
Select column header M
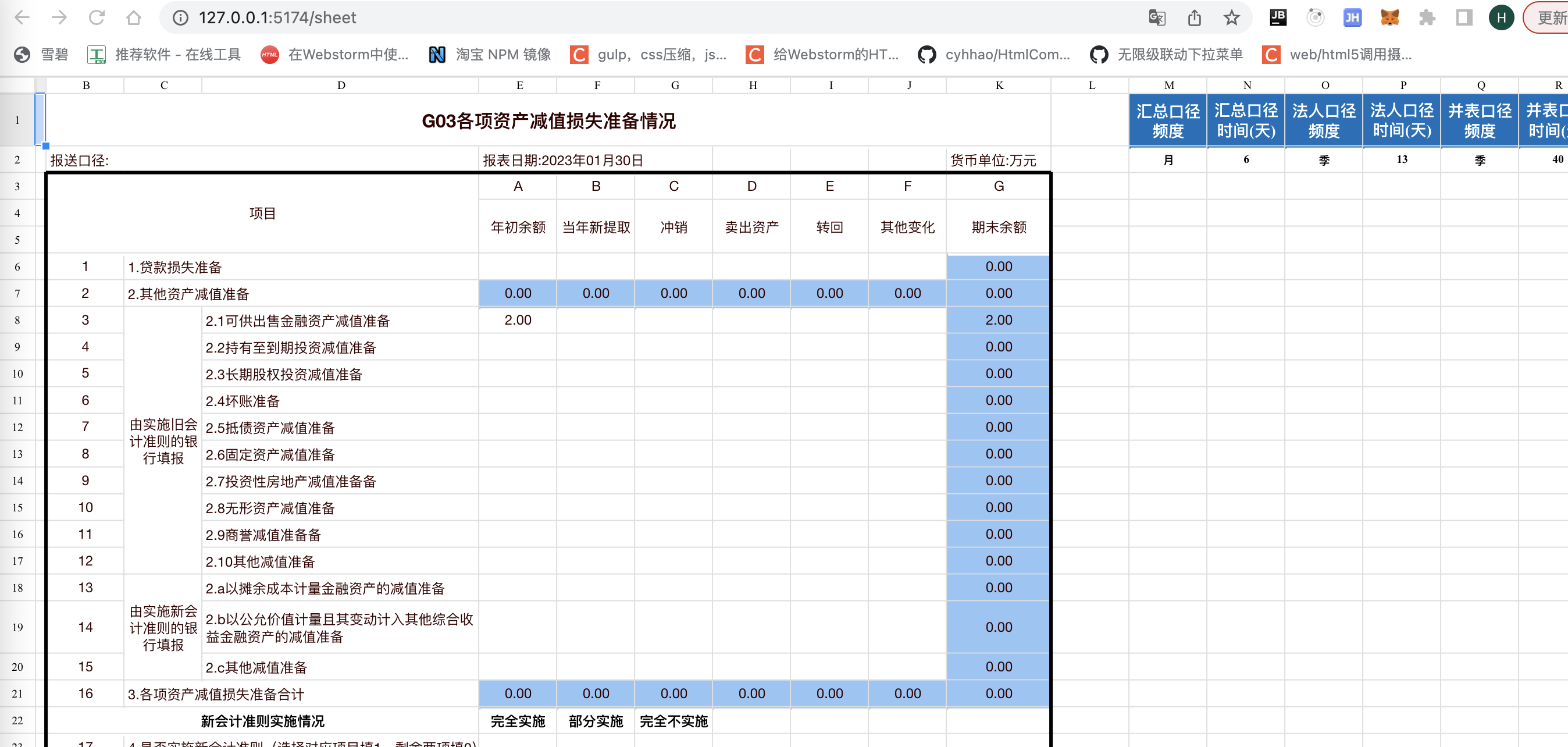pos(1168,86)
